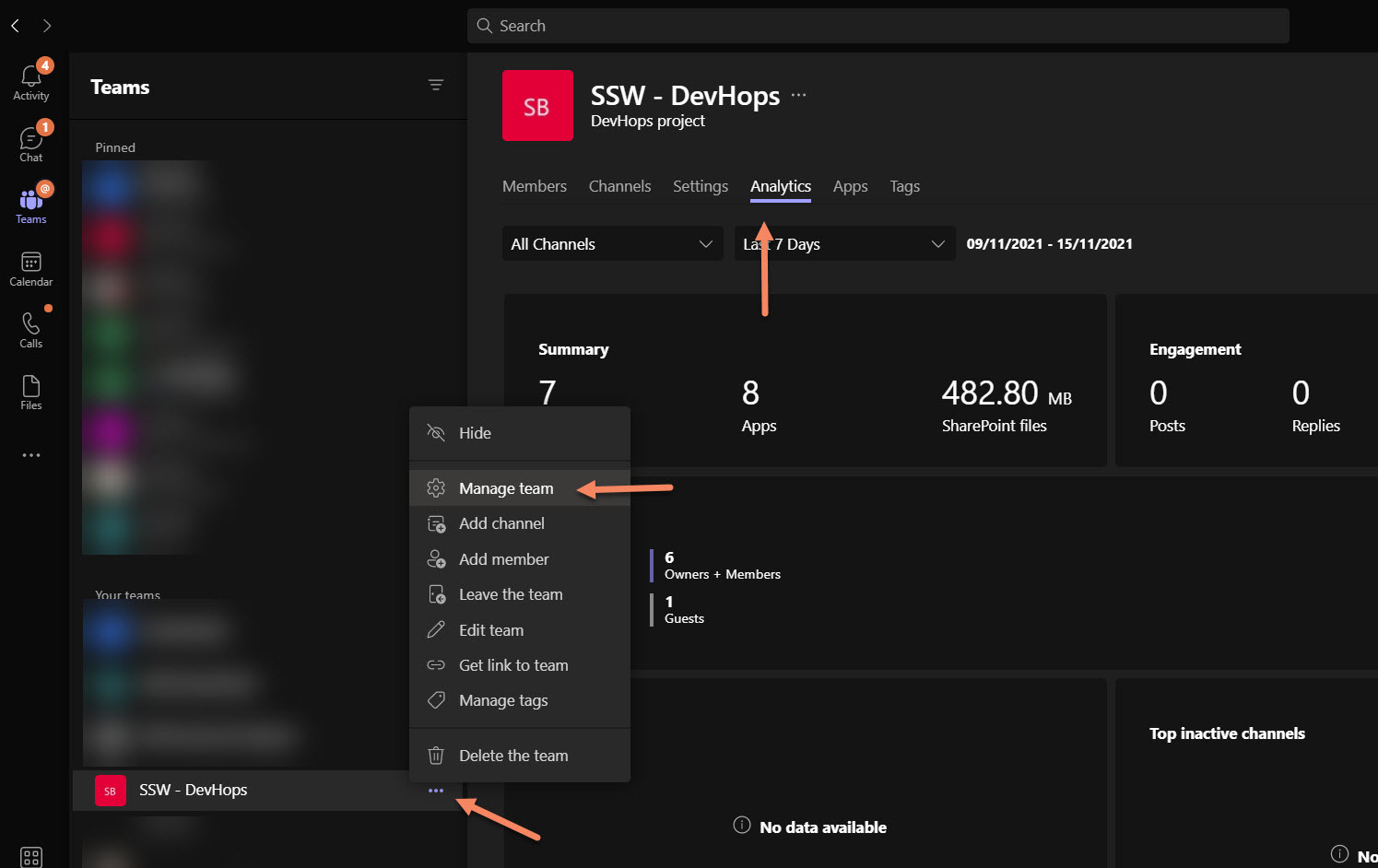Choose Delete the team menu option

(x=513, y=756)
